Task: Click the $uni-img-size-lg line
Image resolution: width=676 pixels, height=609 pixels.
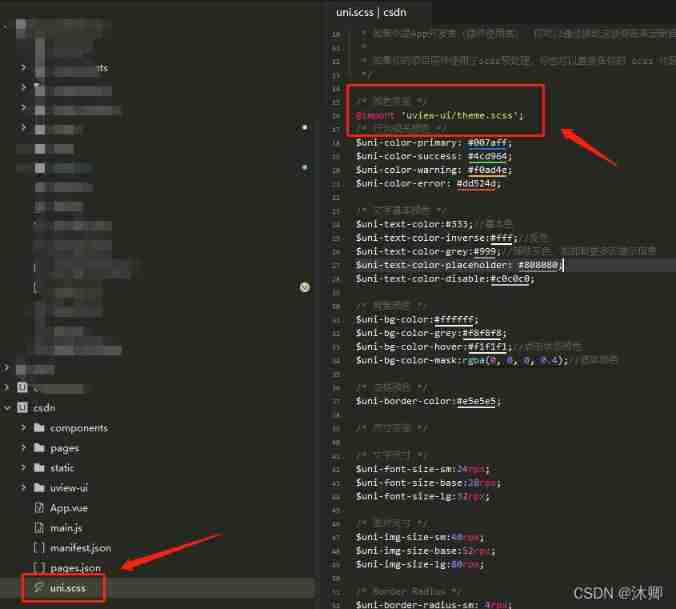Action: pyautogui.click(x=420, y=564)
